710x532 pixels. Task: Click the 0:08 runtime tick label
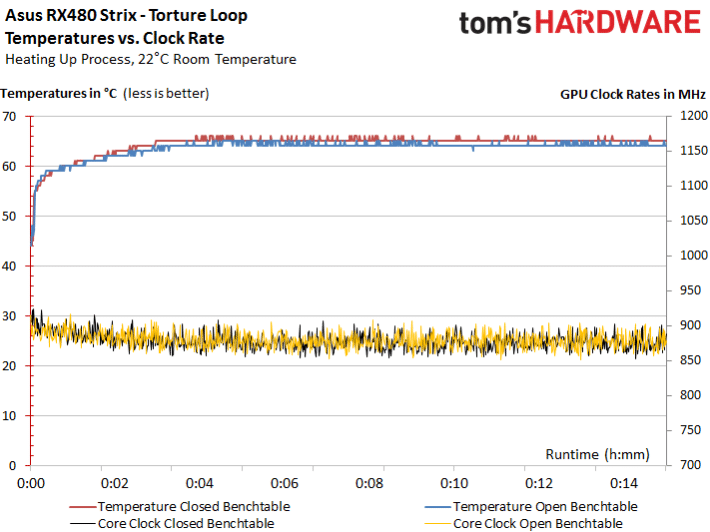tap(369, 484)
